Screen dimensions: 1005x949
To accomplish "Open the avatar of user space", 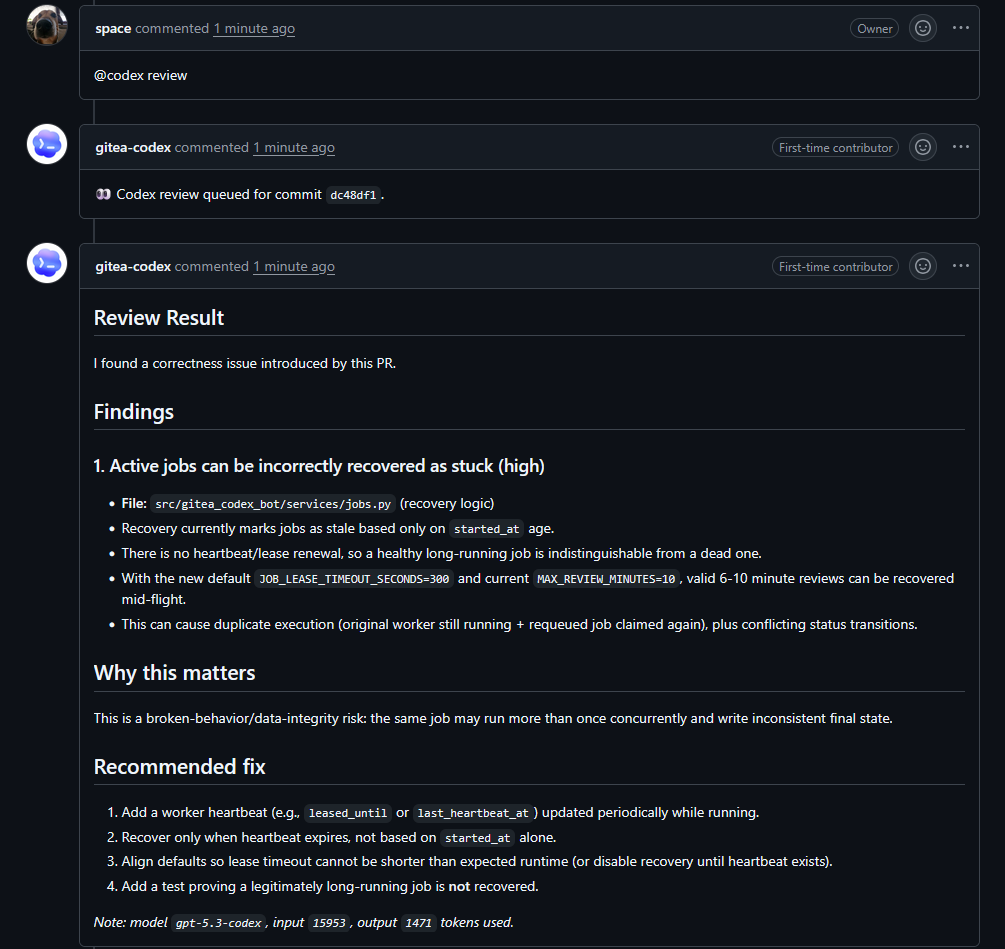I will point(47,26).
